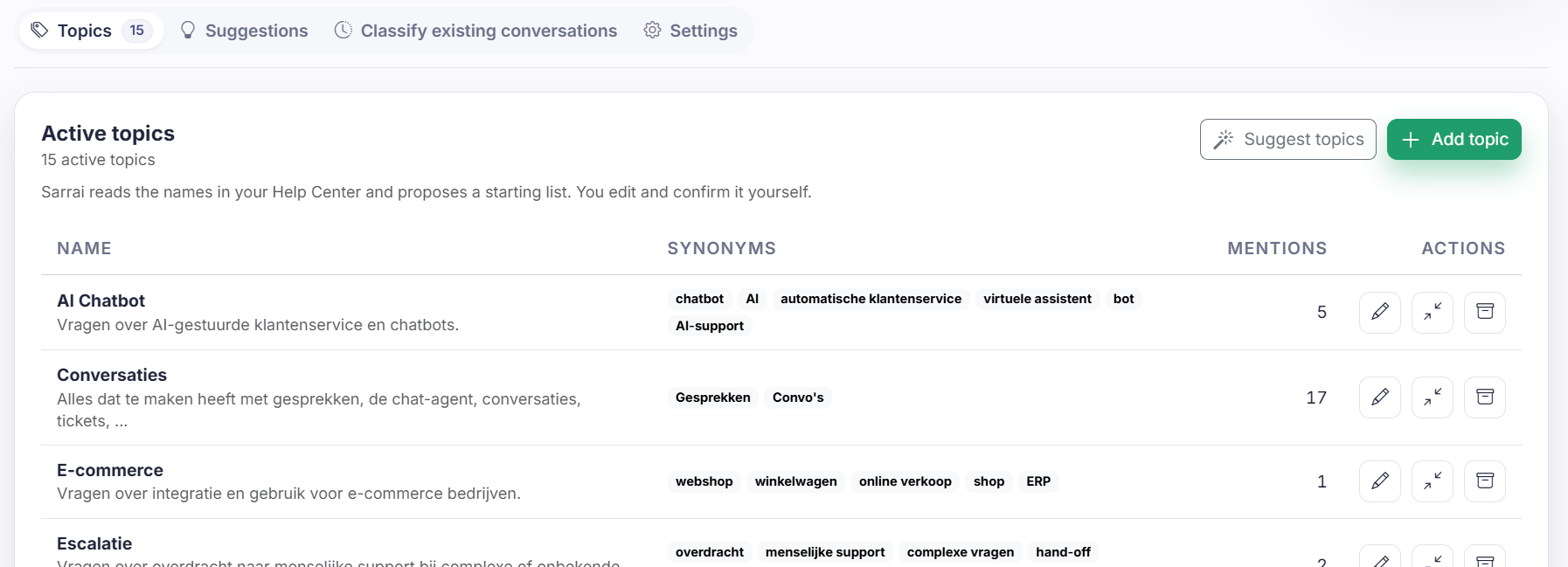Click the 'menselijke support' synonym tag
The image size is (1568, 567).
(825, 552)
